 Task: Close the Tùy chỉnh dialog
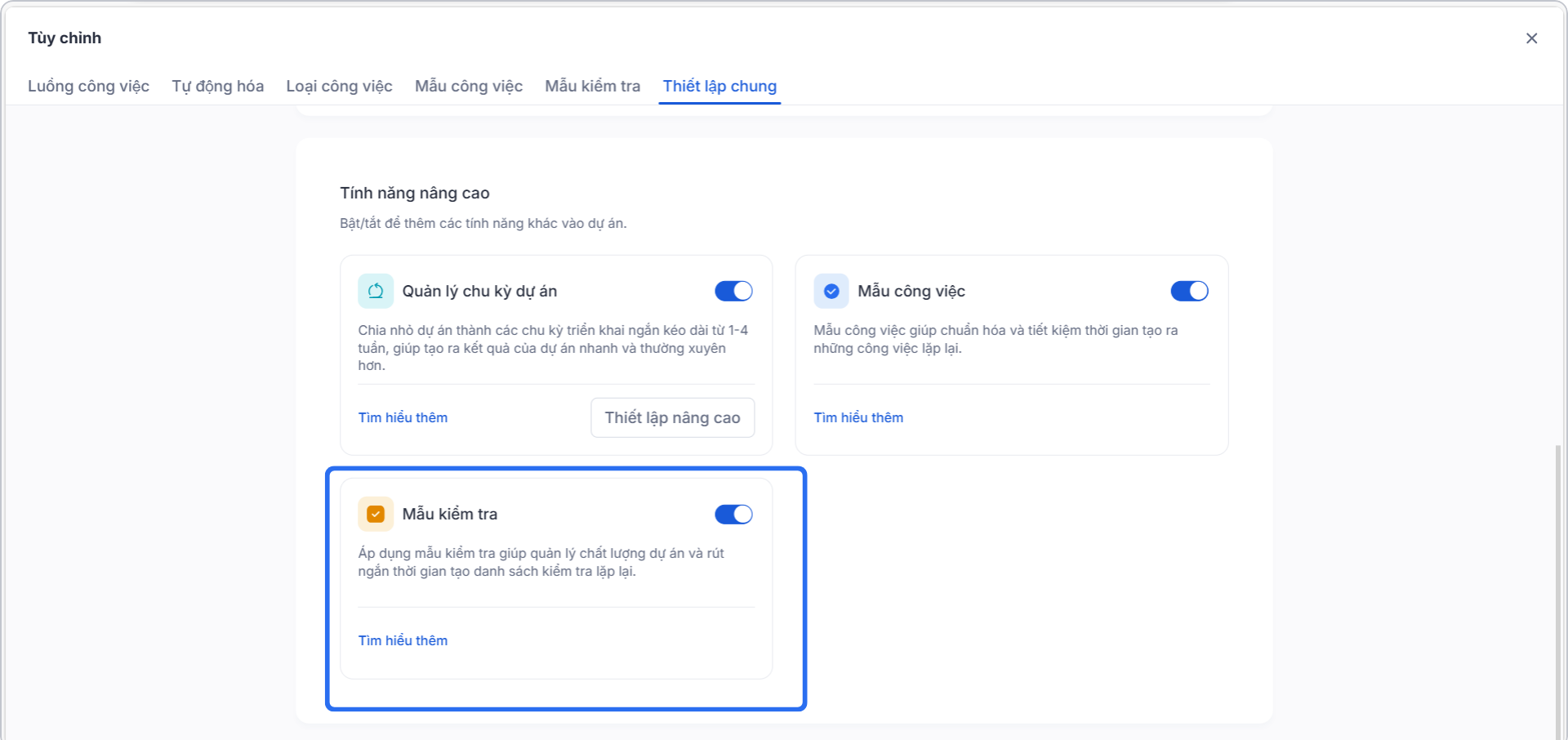click(x=1531, y=38)
